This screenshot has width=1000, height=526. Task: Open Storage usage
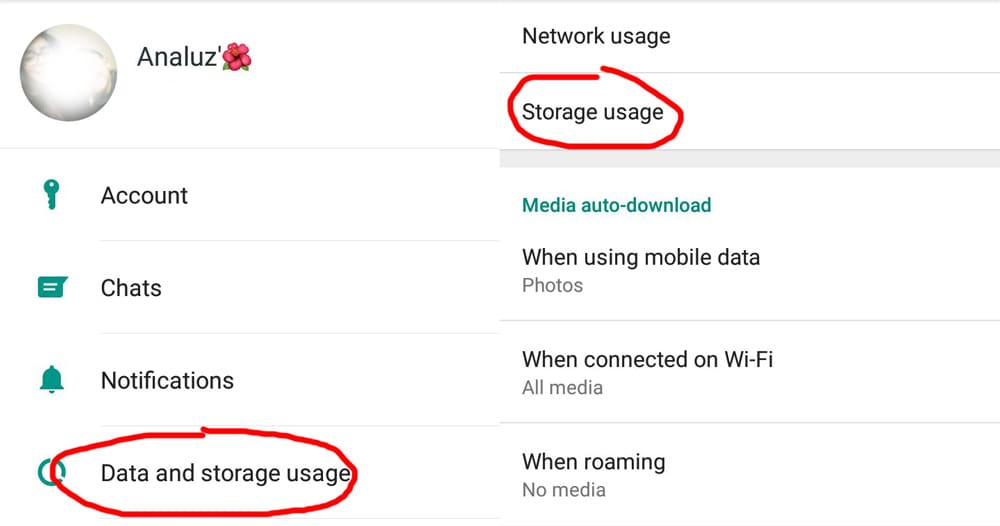click(x=592, y=112)
